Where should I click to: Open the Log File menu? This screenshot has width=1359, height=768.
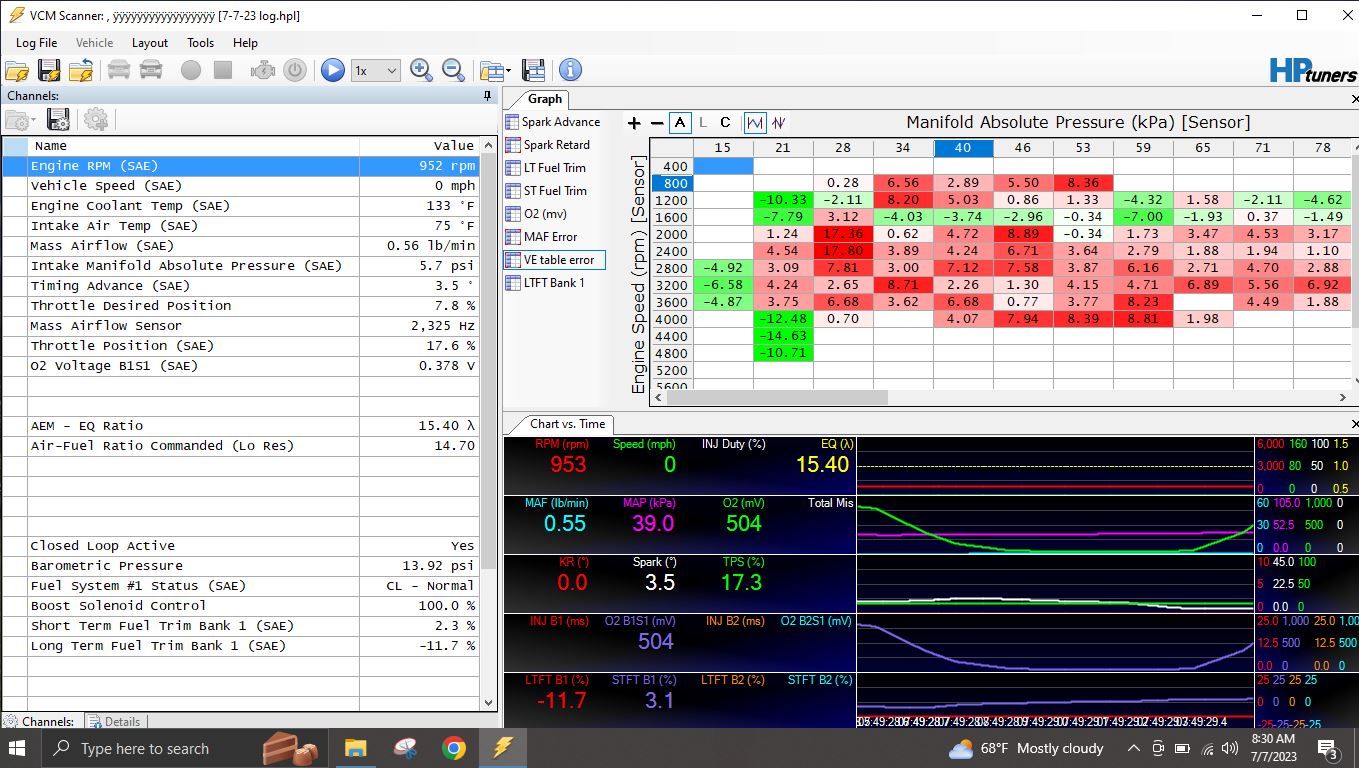36,43
